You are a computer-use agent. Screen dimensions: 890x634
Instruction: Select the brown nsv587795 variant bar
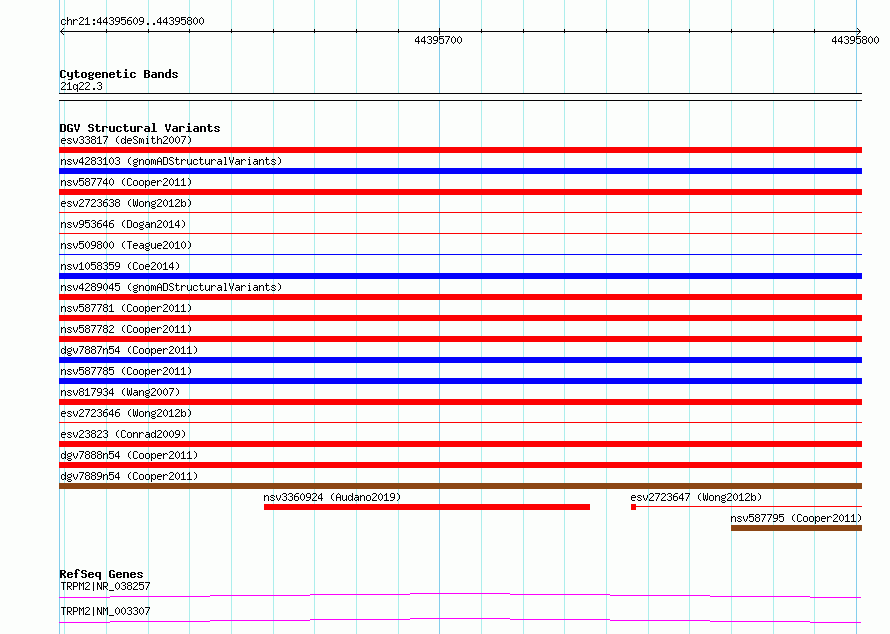point(796,528)
